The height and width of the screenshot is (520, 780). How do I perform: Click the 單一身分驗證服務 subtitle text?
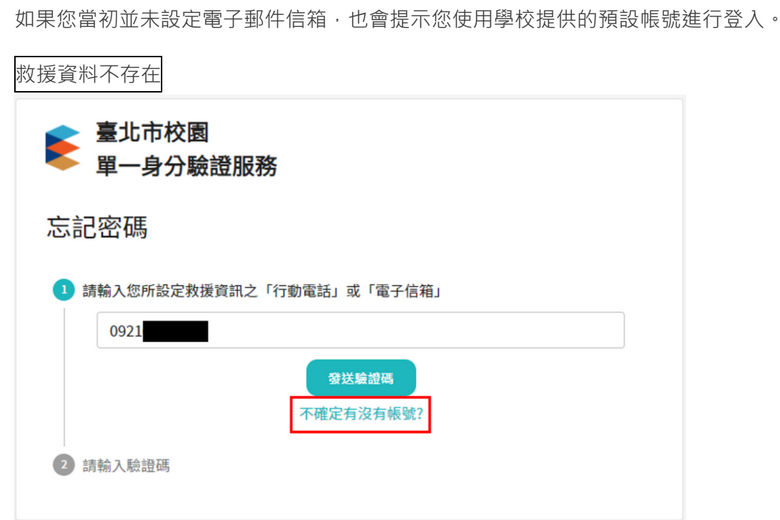coord(187,166)
